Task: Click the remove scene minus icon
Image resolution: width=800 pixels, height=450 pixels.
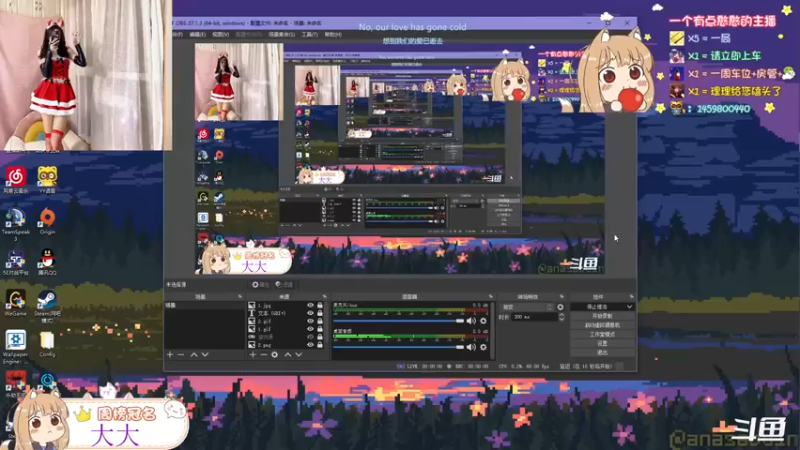Action: click(x=181, y=355)
